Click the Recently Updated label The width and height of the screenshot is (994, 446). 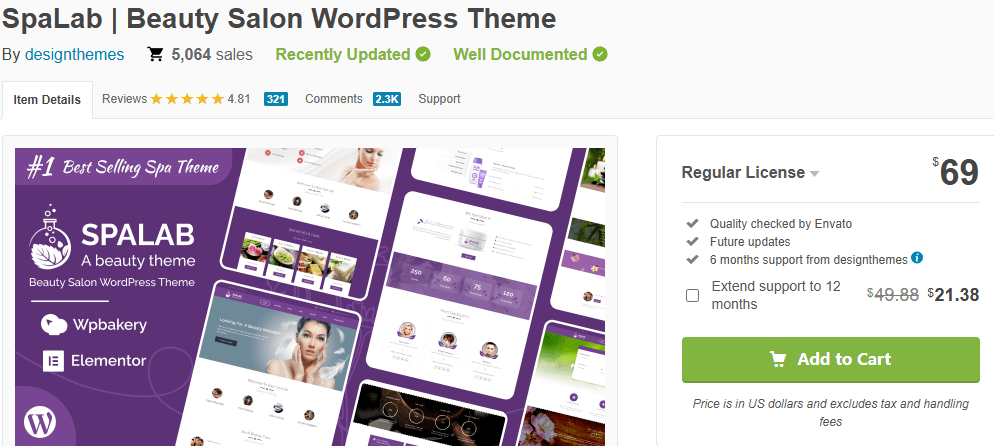point(343,54)
